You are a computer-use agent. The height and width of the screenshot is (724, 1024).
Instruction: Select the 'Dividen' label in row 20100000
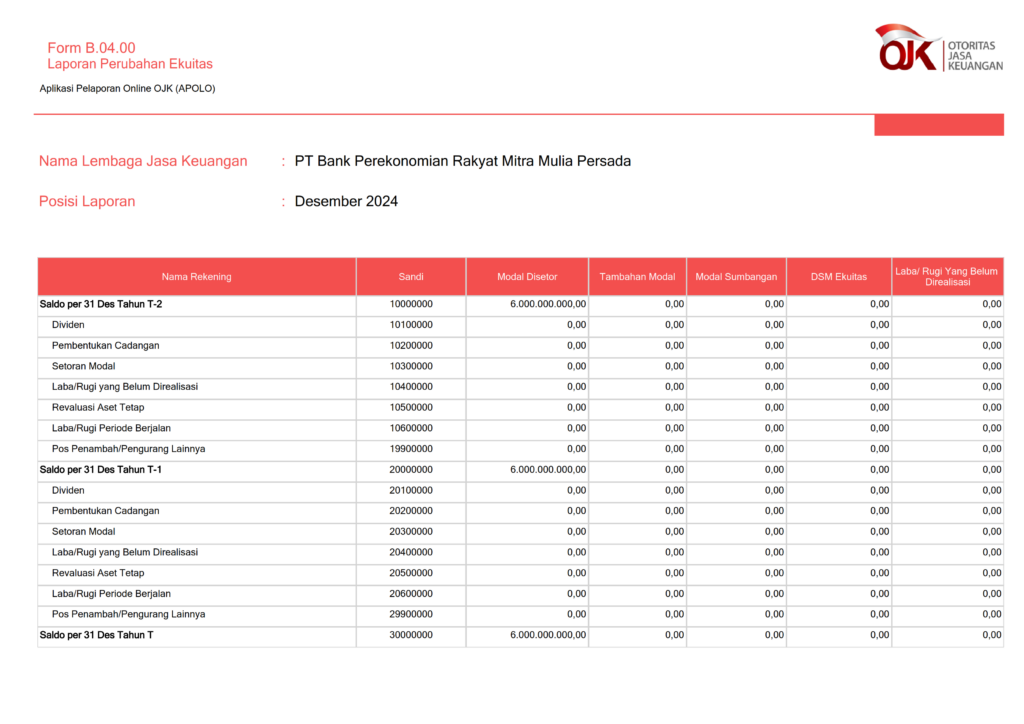click(68, 490)
